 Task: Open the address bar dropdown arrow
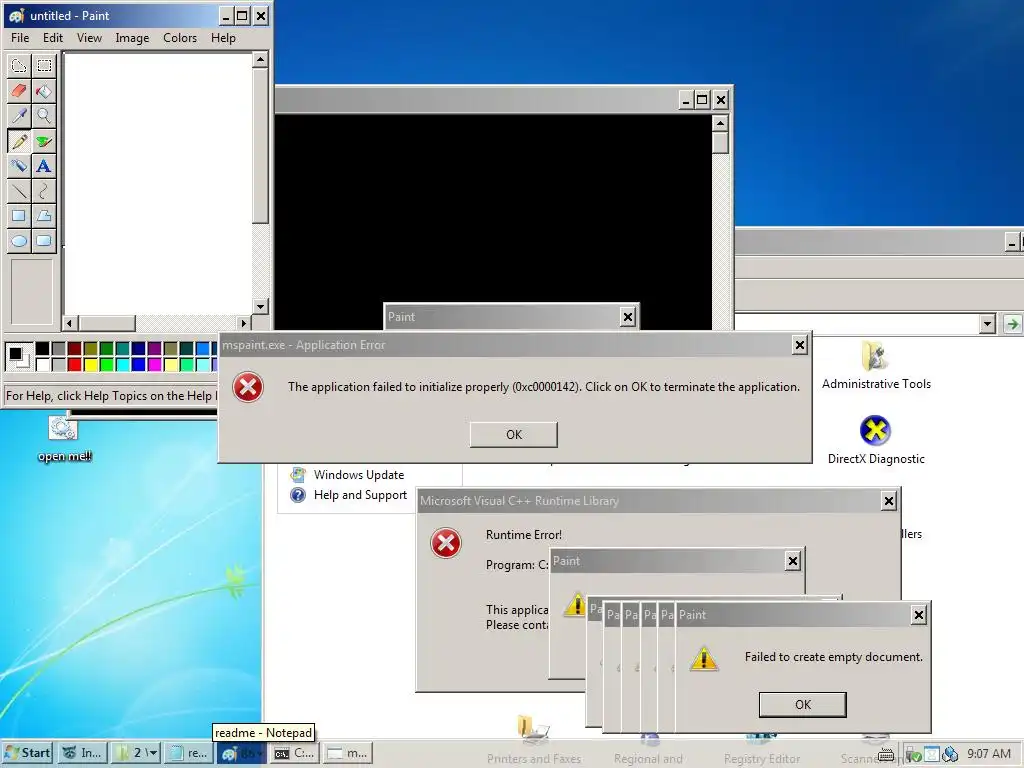coord(987,323)
